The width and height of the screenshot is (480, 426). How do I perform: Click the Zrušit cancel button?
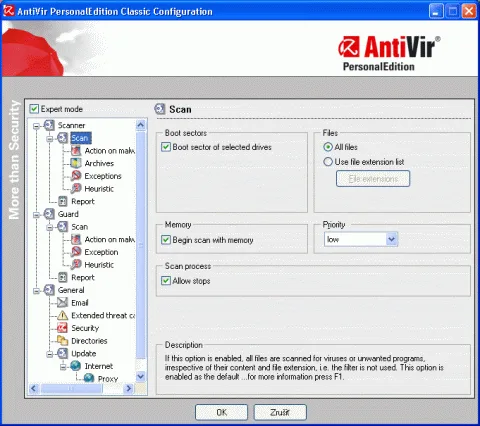point(280,412)
